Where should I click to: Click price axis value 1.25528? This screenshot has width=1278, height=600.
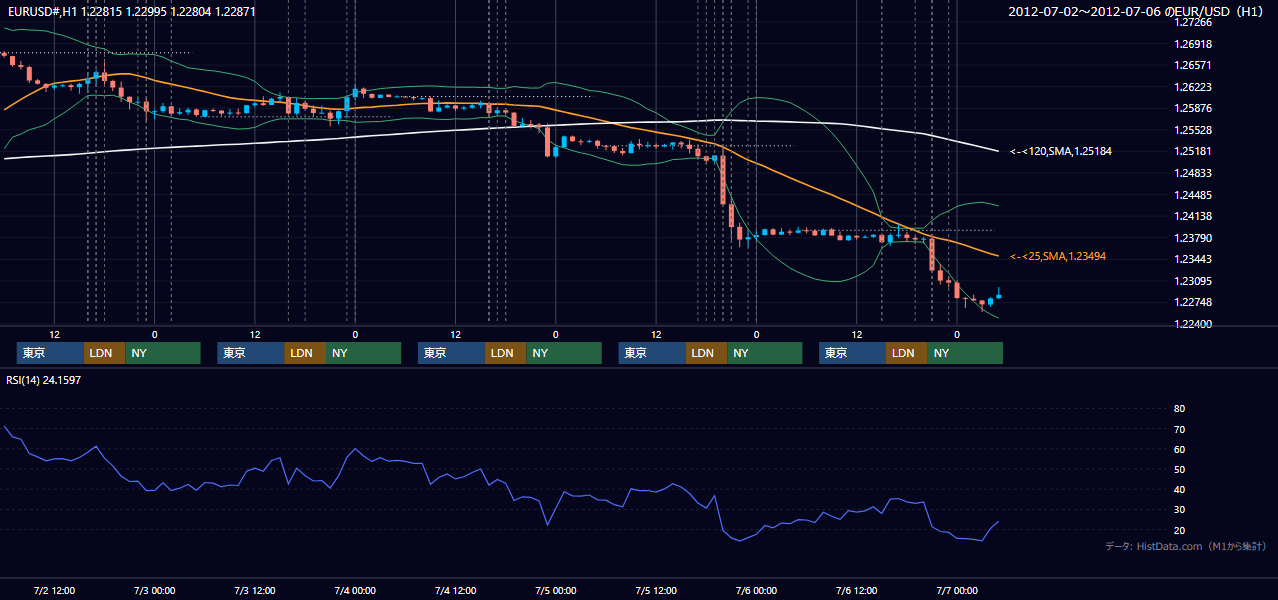(1193, 130)
